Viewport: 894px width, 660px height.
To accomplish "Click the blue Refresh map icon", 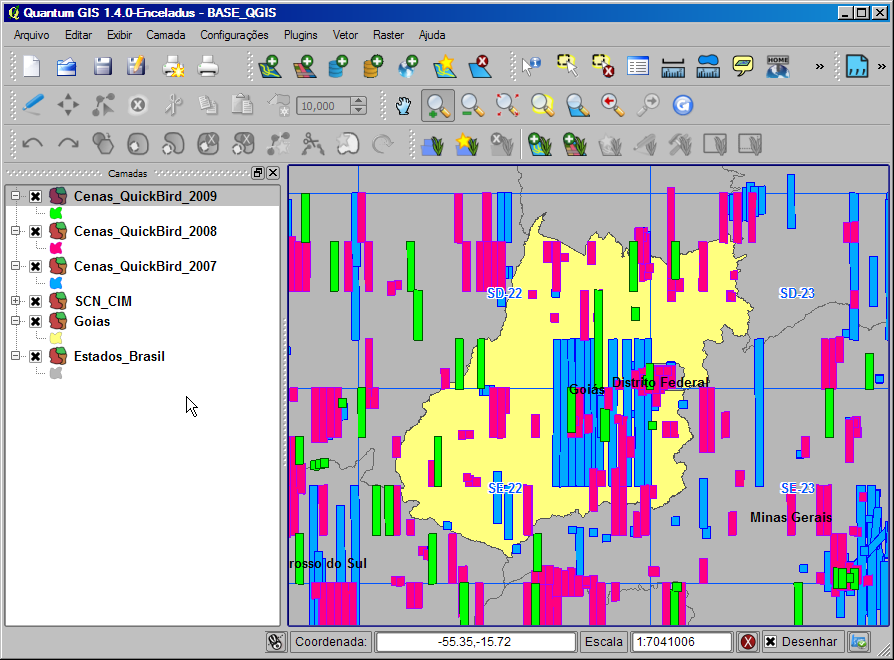I will point(682,105).
